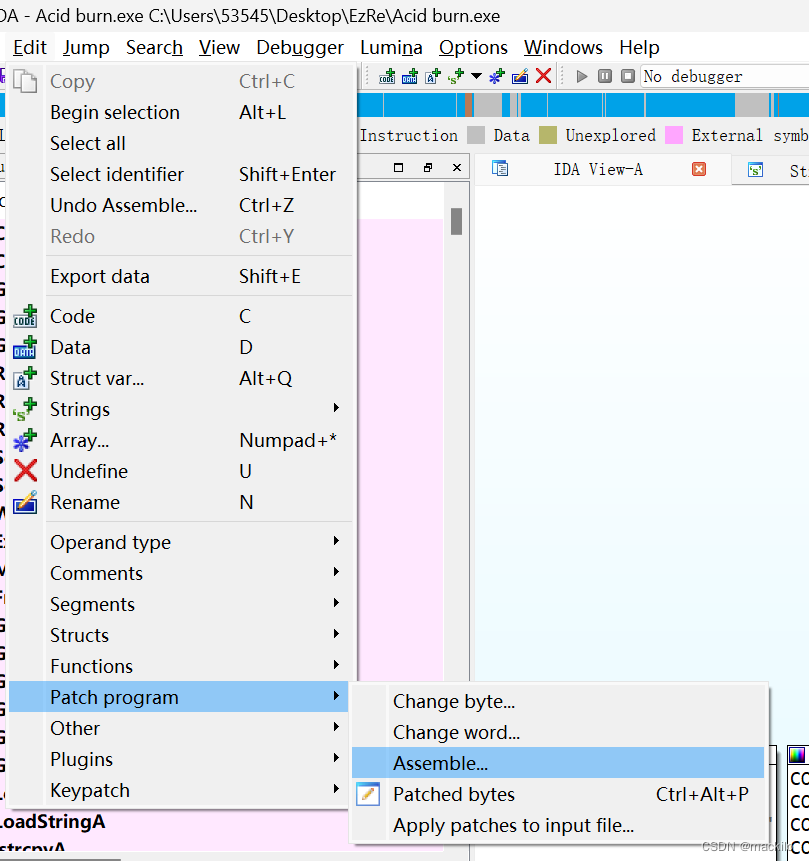Click the External symbol pink swatch

pyautogui.click(x=674, y=135)
